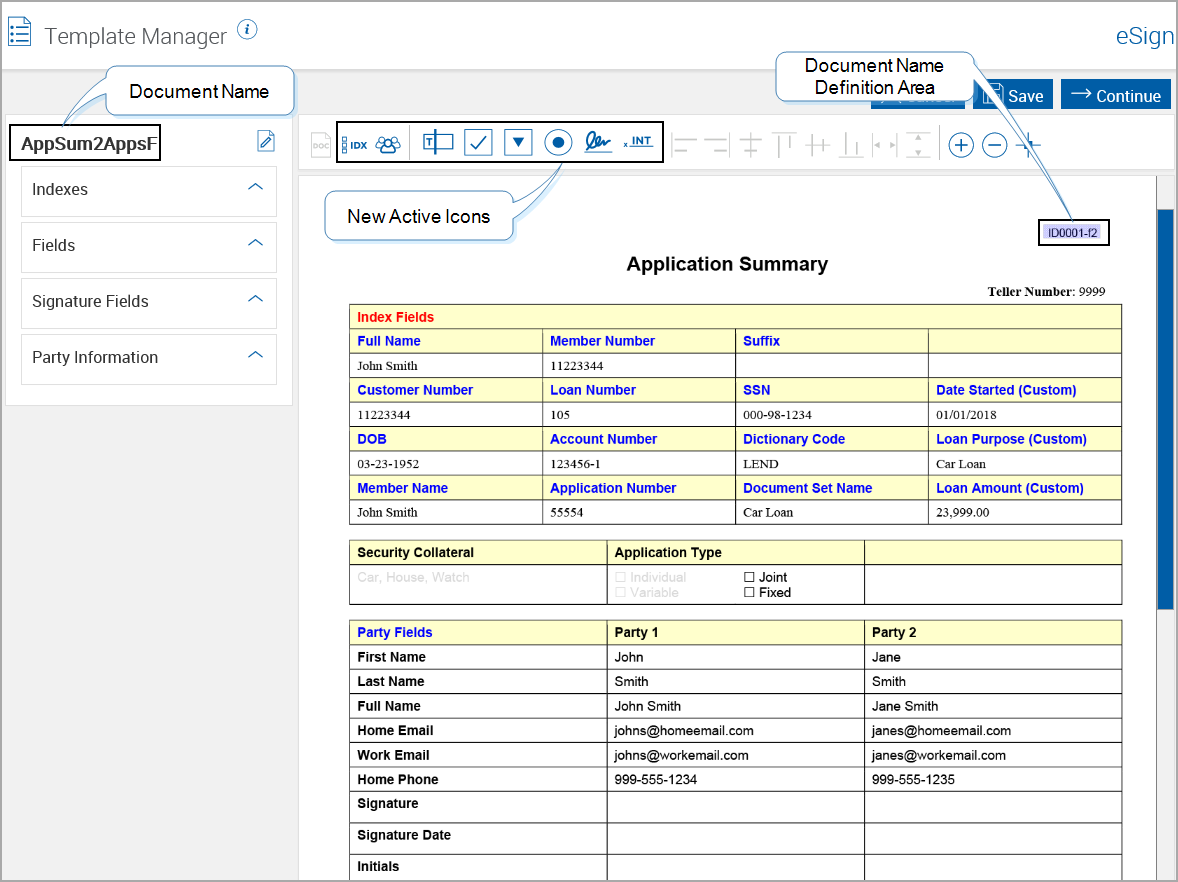
Task: Click the '999-555-1235' phone cell
Action: [993, 779]
